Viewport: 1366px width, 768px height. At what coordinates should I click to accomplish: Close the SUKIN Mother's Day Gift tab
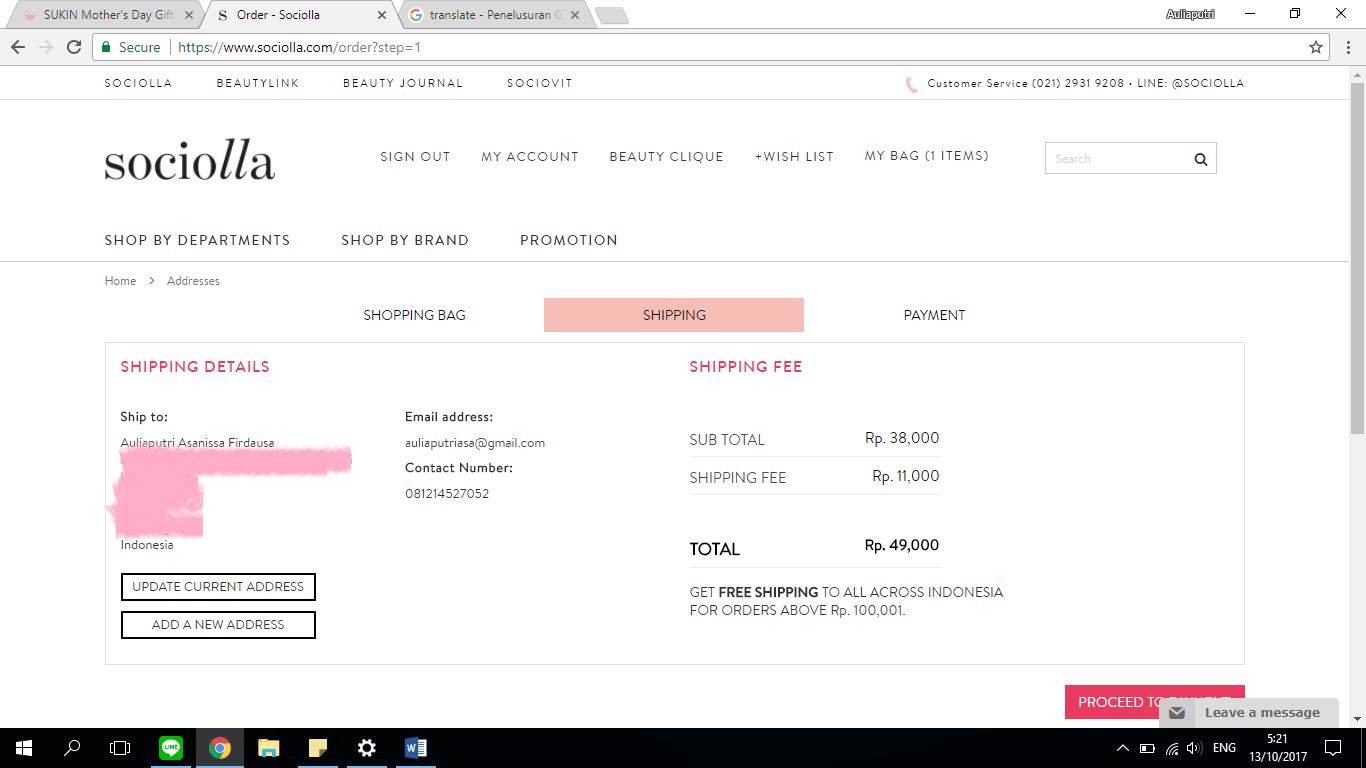coord(189,15)
